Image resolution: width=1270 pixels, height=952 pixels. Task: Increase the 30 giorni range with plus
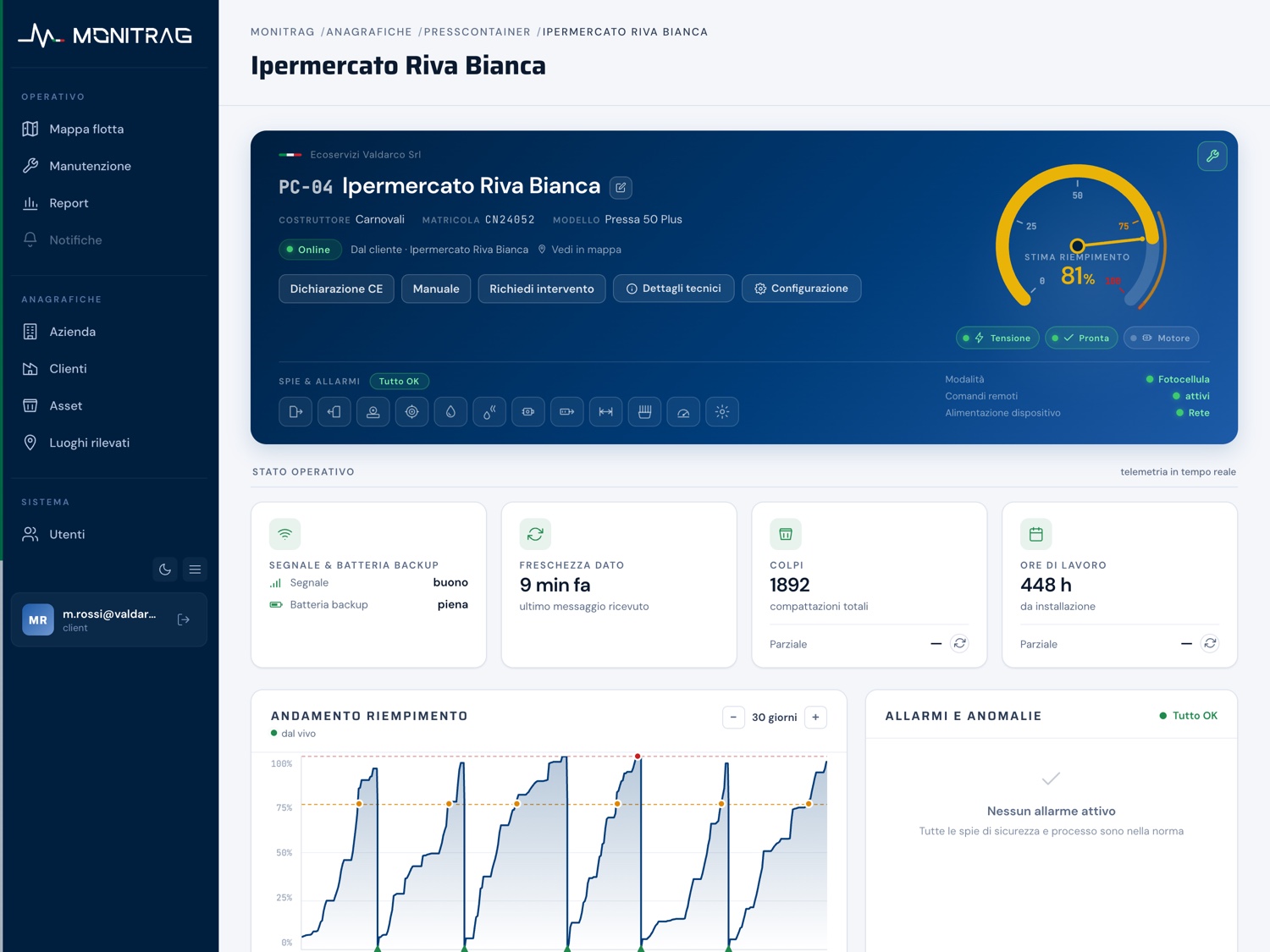(815, 718)
